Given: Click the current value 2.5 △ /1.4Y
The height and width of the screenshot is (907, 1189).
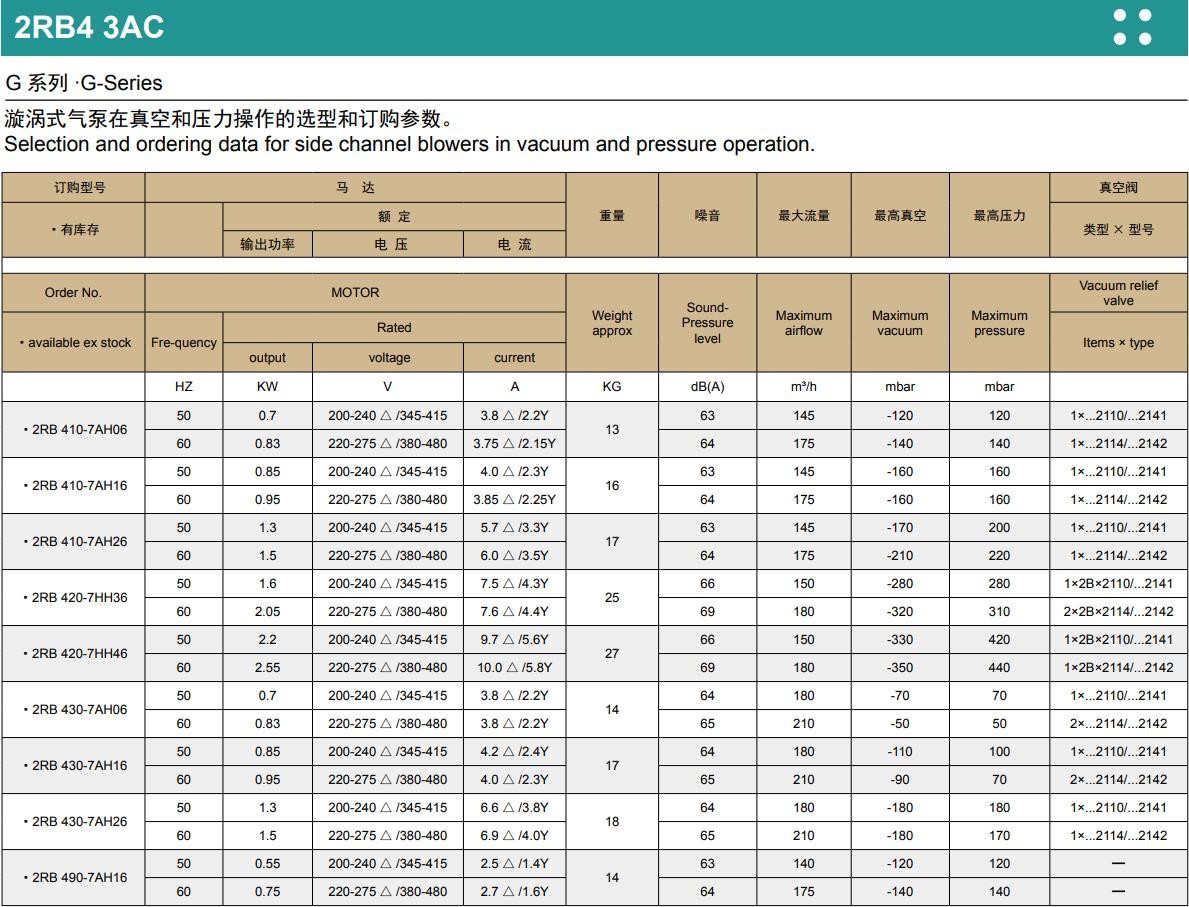Looking at the screenshot, I should coord(515,864).
